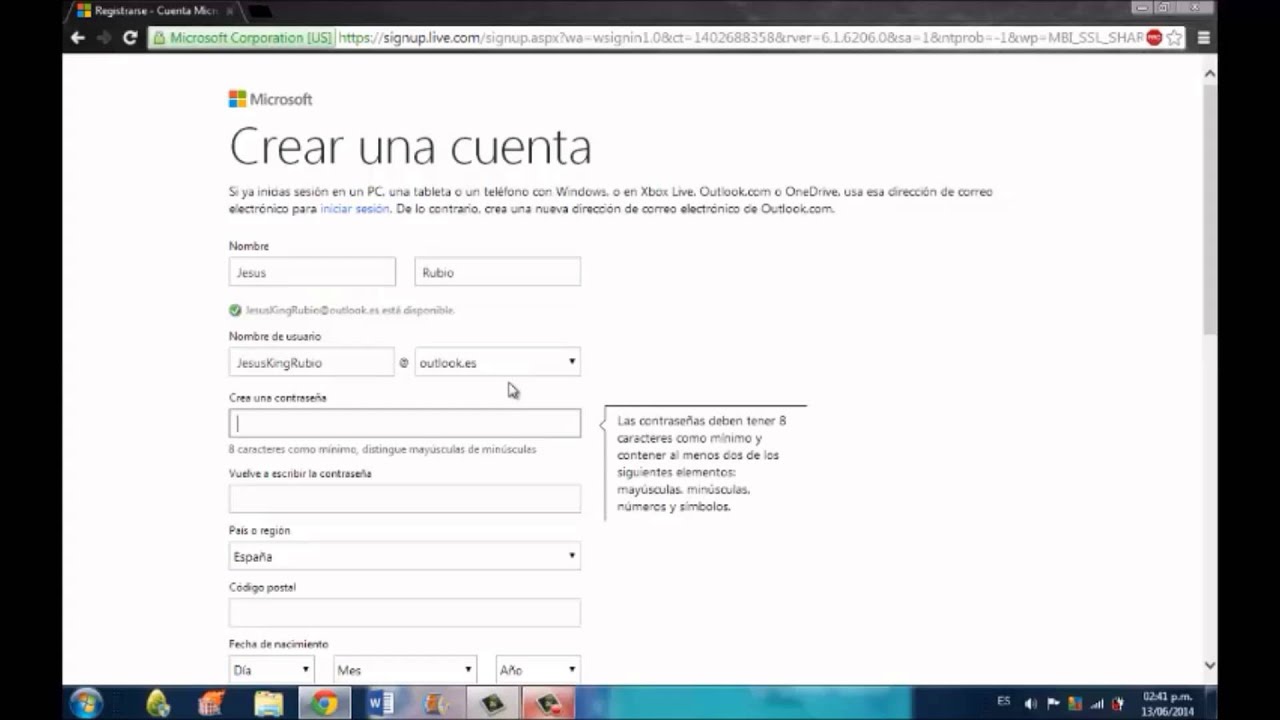Click the iniciar sesión link
This screenshot has height=720, width=1280.
(355, 209)
